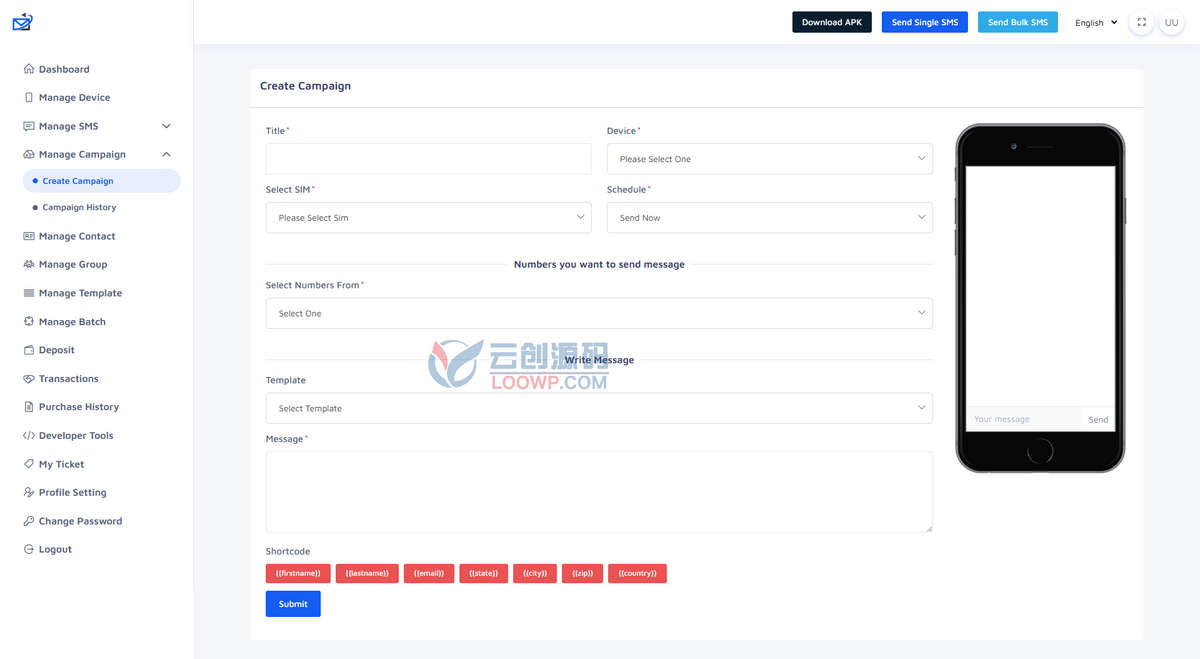Click the Deposit wallet icon
Viewport: 1200px width, 659px height.
tap(29, 350)
